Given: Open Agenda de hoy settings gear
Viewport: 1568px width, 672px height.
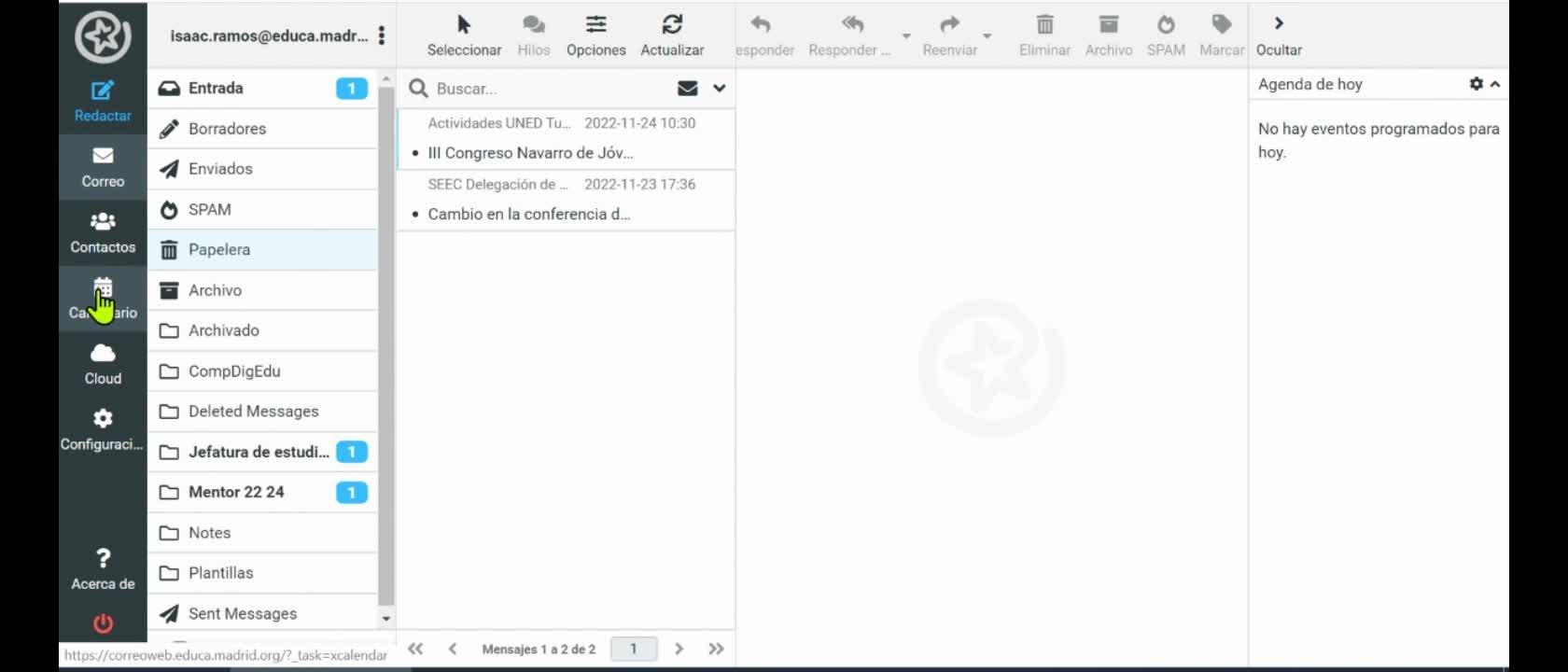Looking at the screenshot, I should pos(1476,84).
